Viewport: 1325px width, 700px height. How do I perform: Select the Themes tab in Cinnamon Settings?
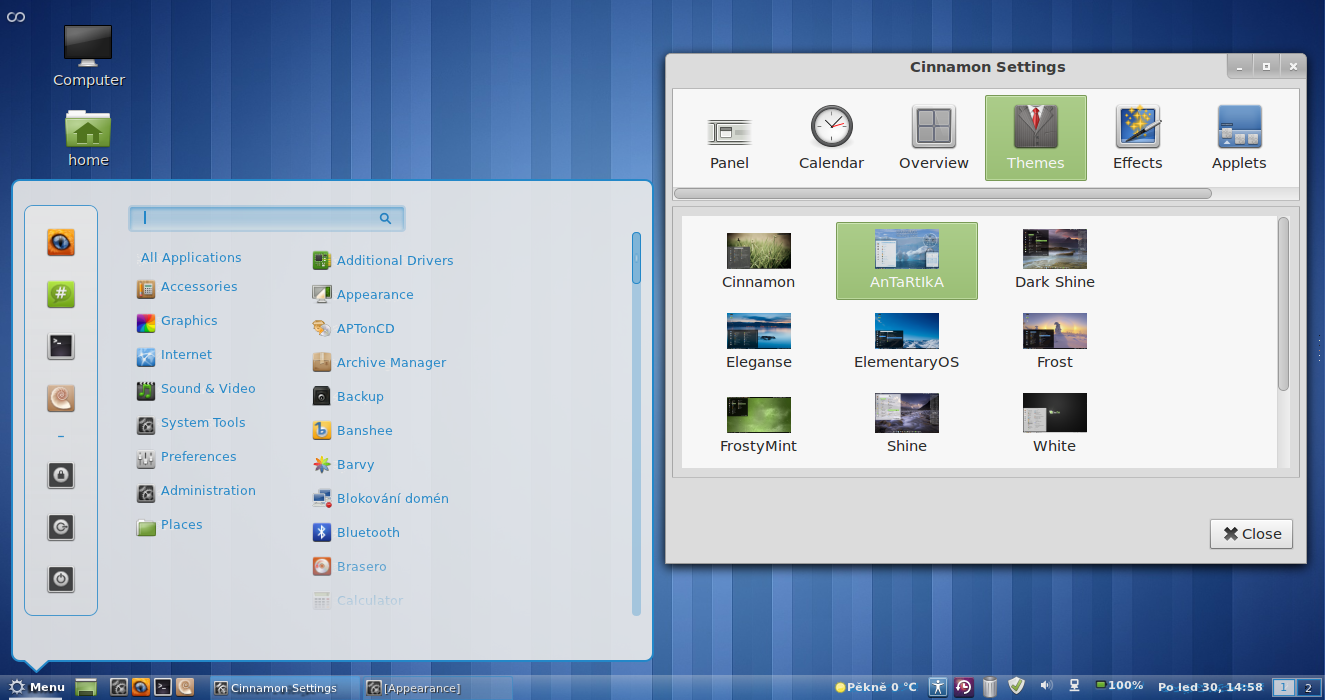coord(1035,138)
